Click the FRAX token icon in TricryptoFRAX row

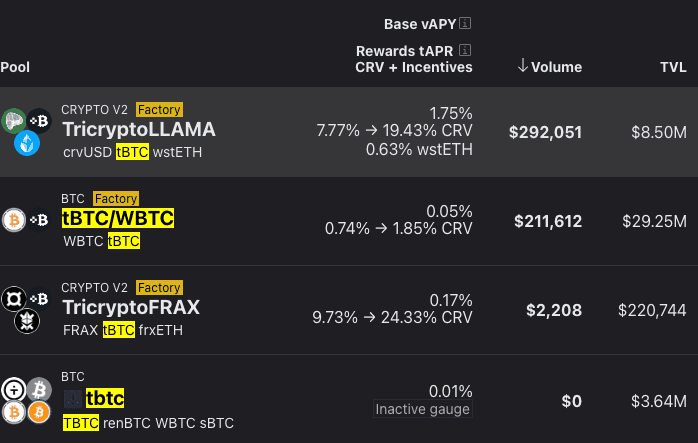coord(14,298)
